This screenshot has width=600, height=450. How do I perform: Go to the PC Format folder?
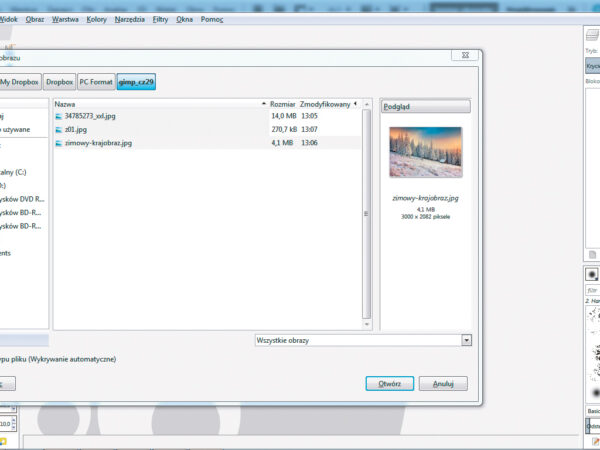point(96,82)
